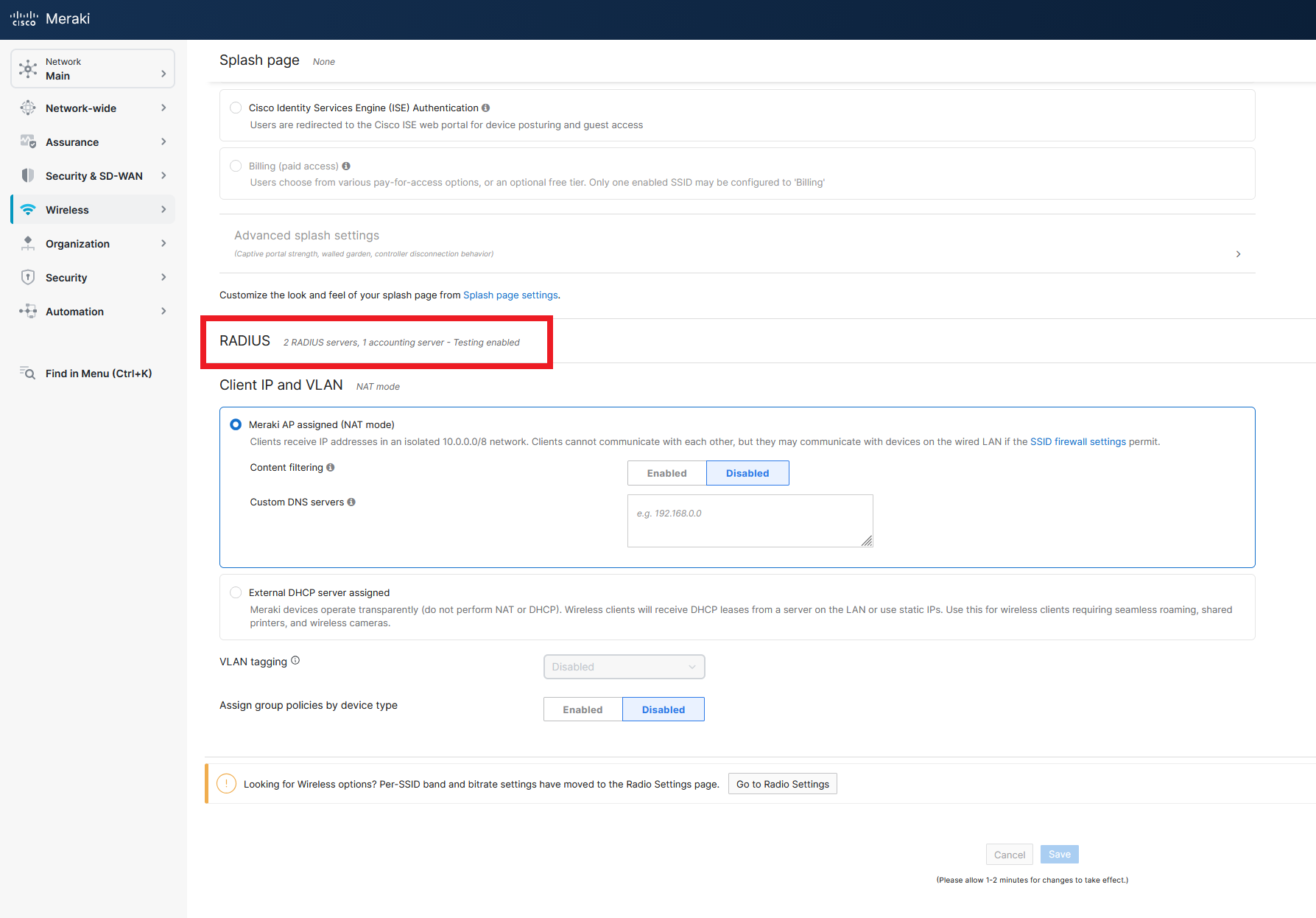Select Cisco Identity Services Engine radio button
The width and height of the screenshot is (1316, 918).
(x=236, y=108)
